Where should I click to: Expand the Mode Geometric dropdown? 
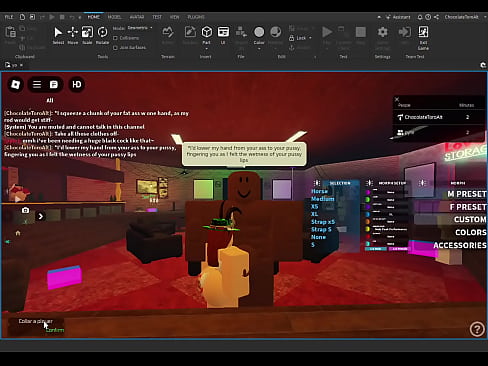(140, 28)
